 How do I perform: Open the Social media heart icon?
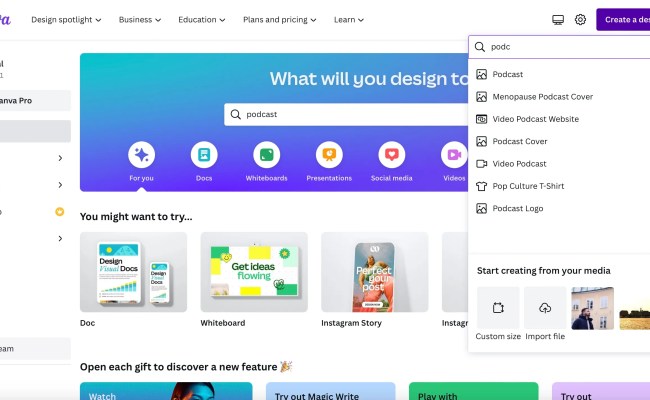[x=392, y=155]
